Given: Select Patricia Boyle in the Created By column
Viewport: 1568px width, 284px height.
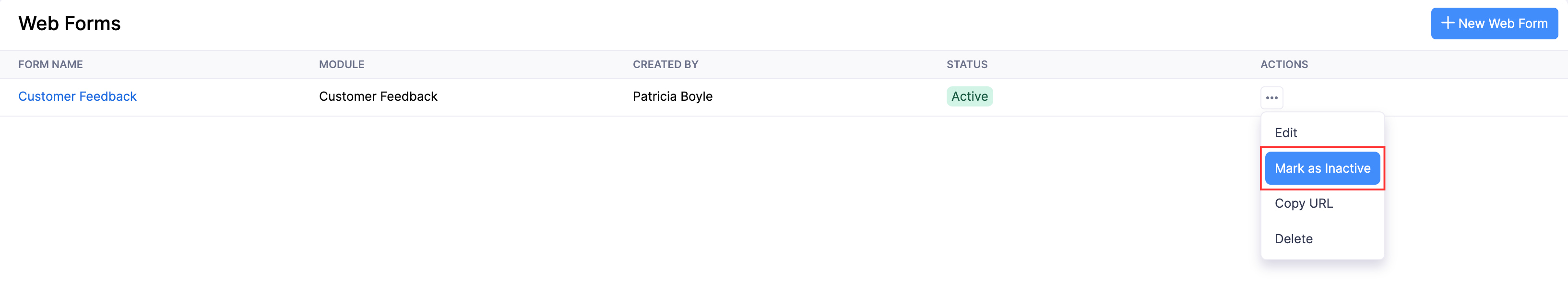Looking at the screenshot, I should point(673,96).
